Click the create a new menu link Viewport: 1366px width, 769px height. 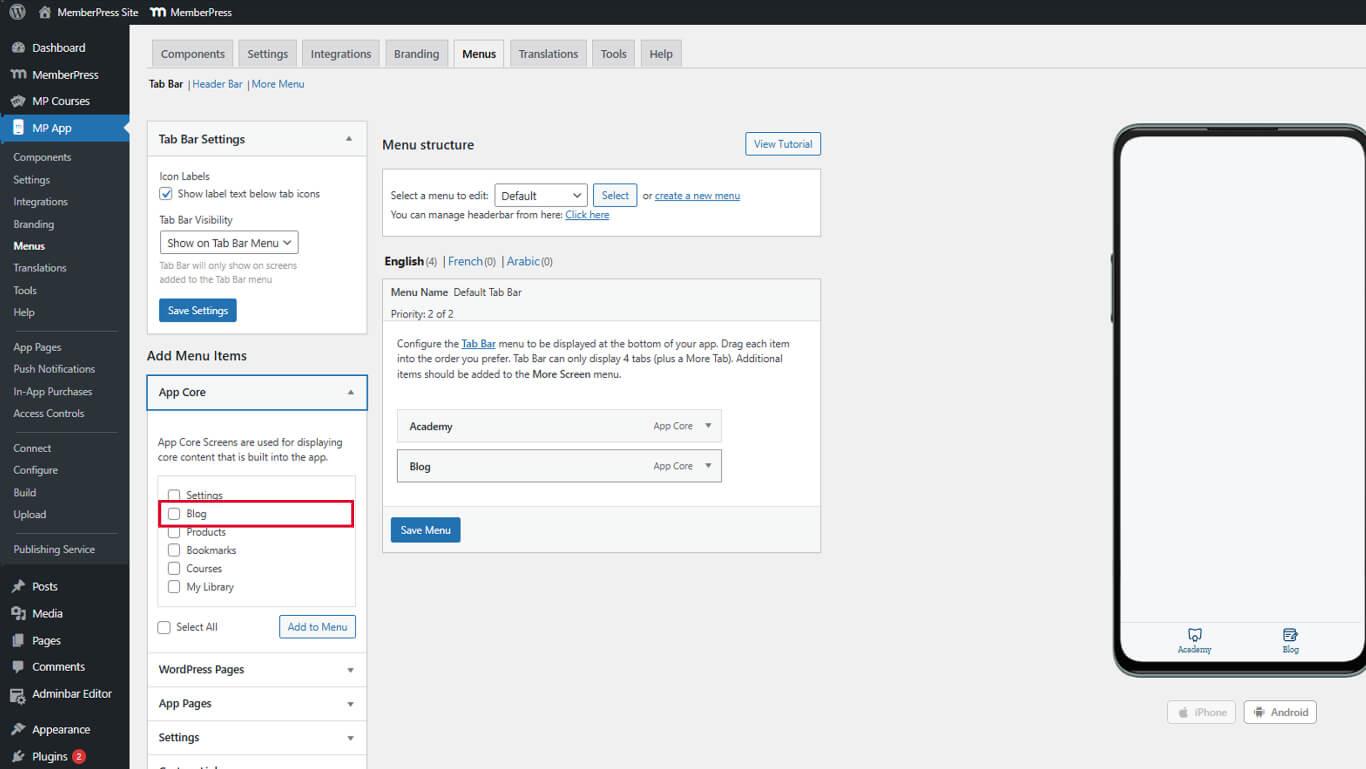[697, 196]
